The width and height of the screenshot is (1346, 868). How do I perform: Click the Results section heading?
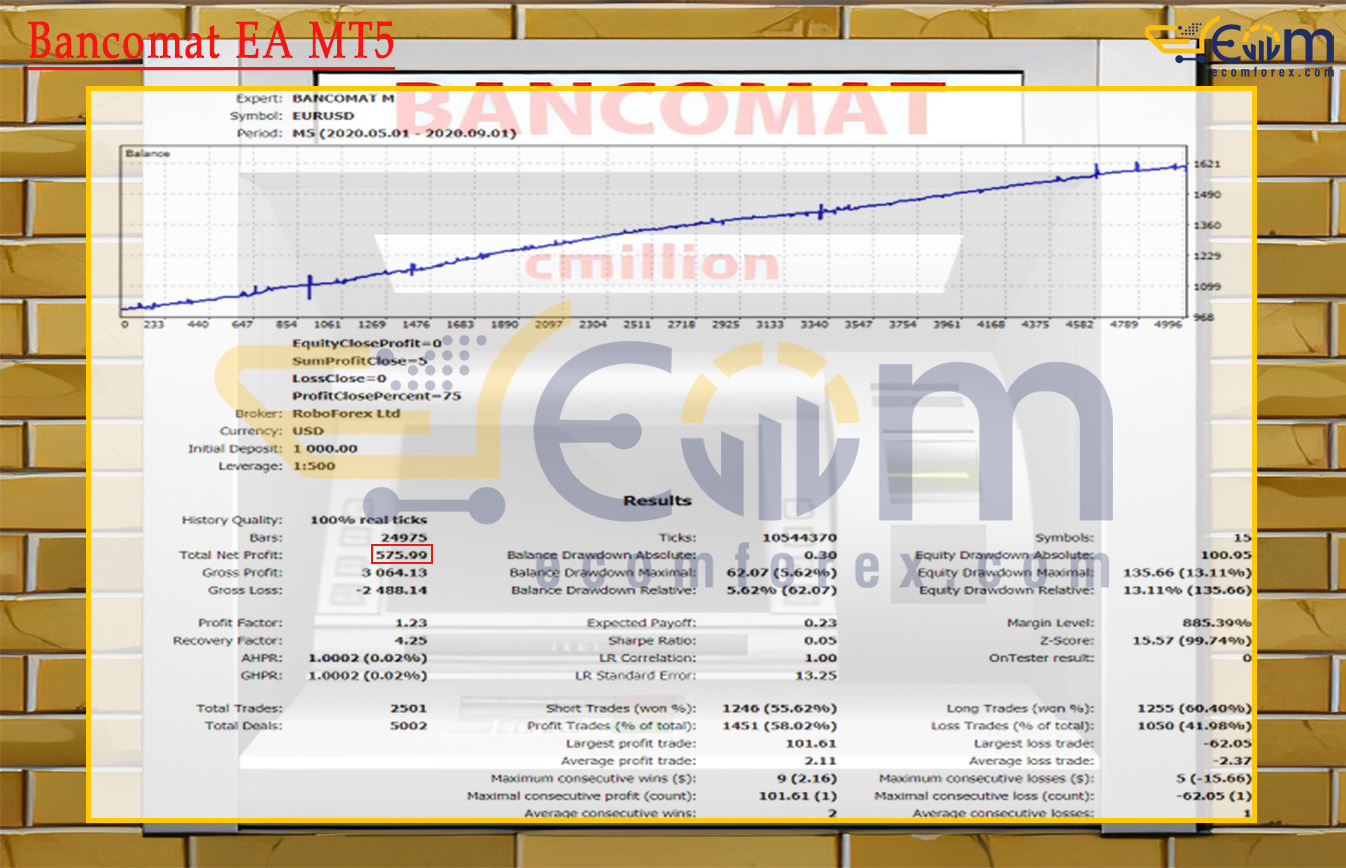(x=657, y=500)
